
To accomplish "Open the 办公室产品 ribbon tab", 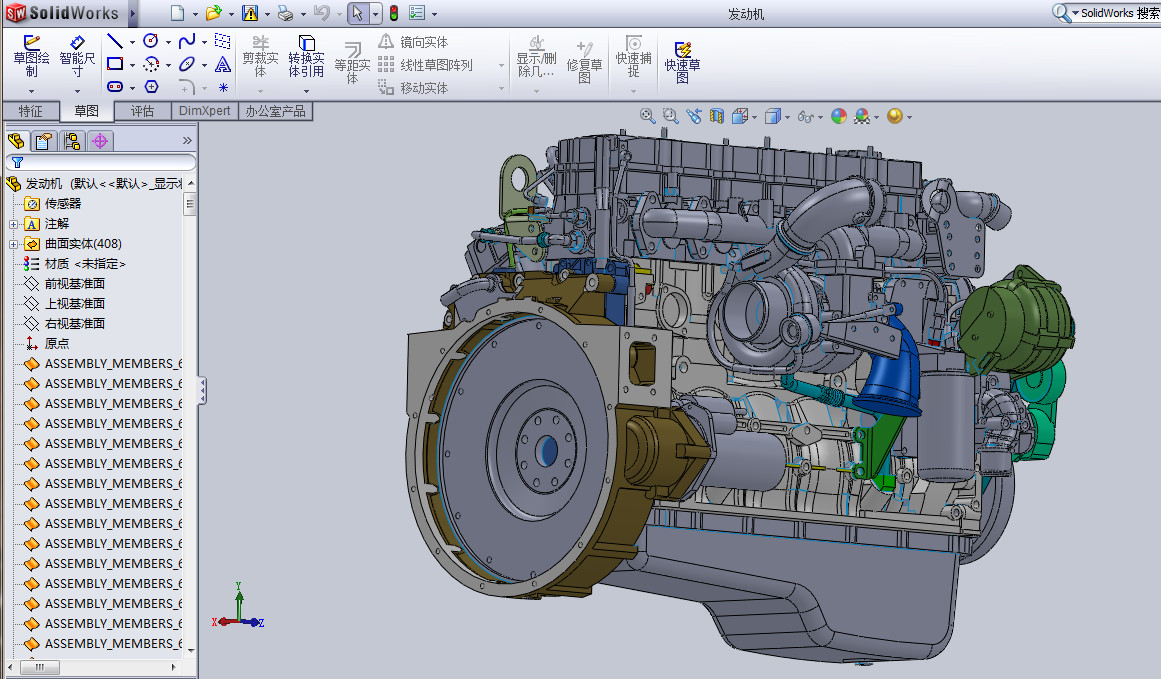I will click(x=275, y=111).
